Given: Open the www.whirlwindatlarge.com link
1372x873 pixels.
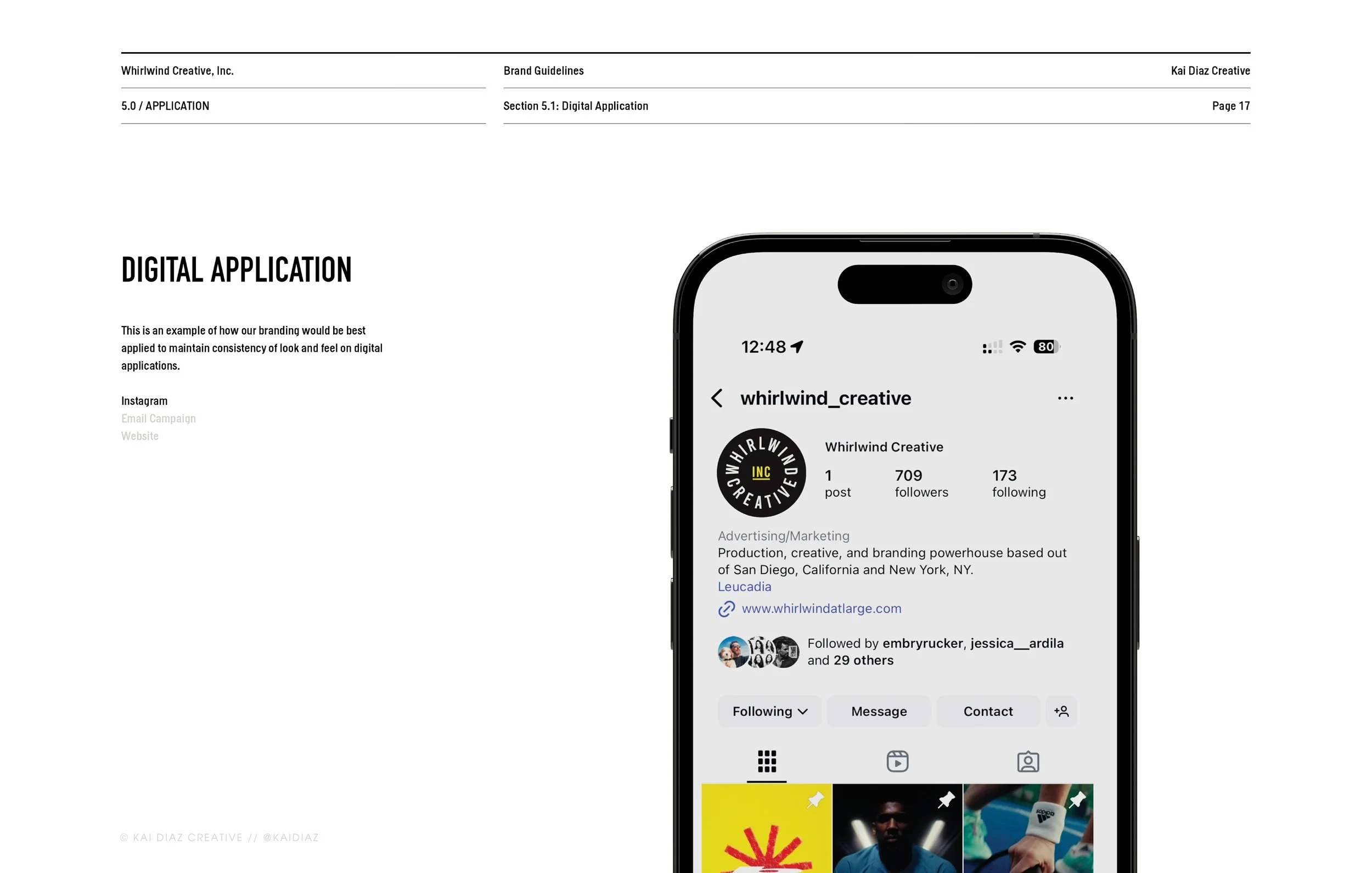Looking at the screenshot, I should click(821, 609).
